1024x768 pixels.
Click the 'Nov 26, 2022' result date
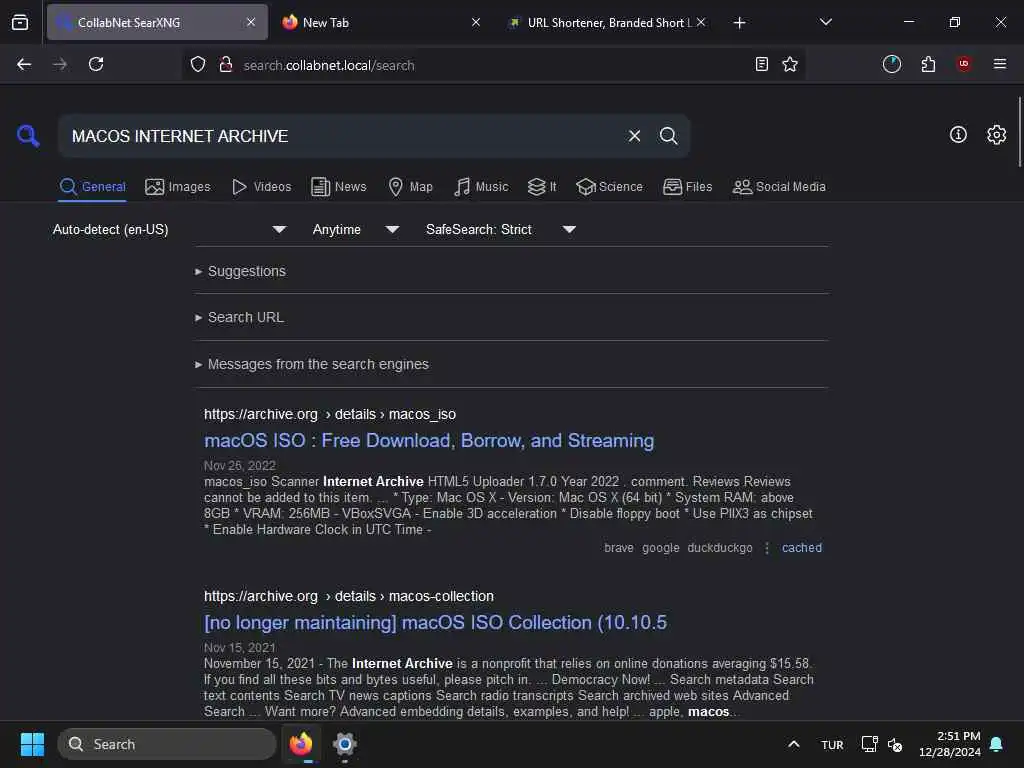[x=240, y=466]
